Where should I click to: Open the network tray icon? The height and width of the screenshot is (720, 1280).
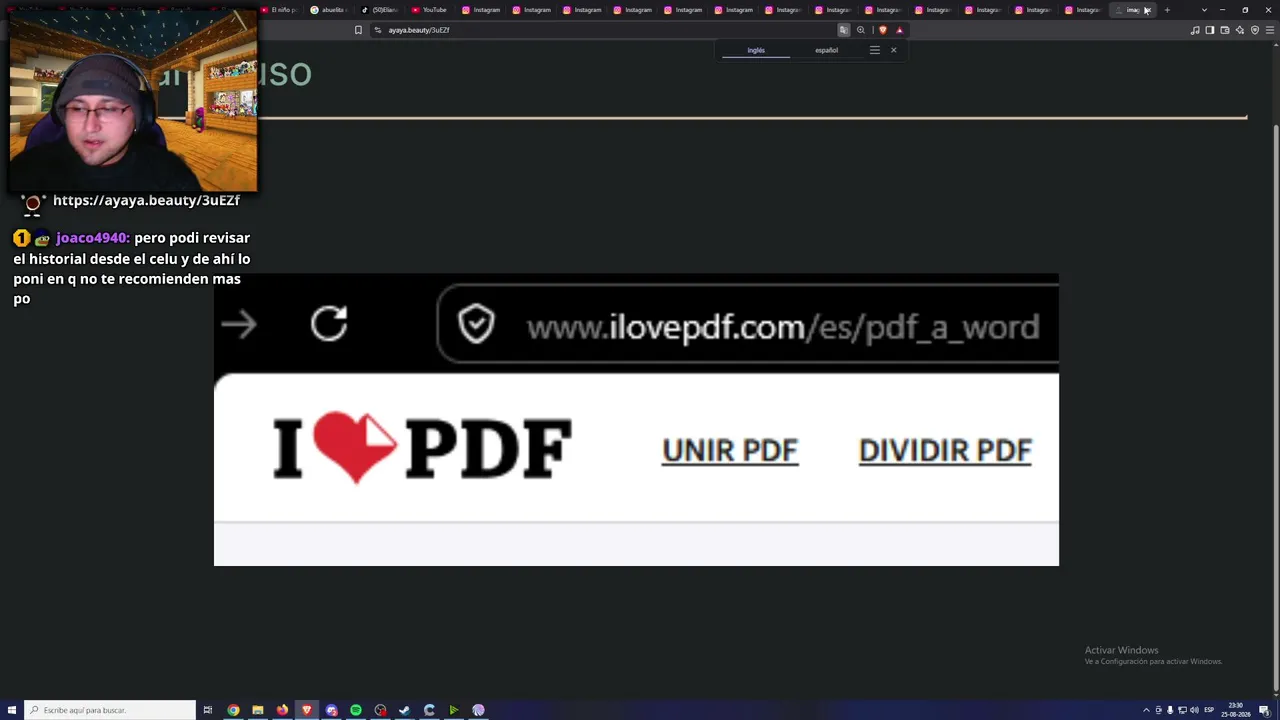(x=1182, y=710)
